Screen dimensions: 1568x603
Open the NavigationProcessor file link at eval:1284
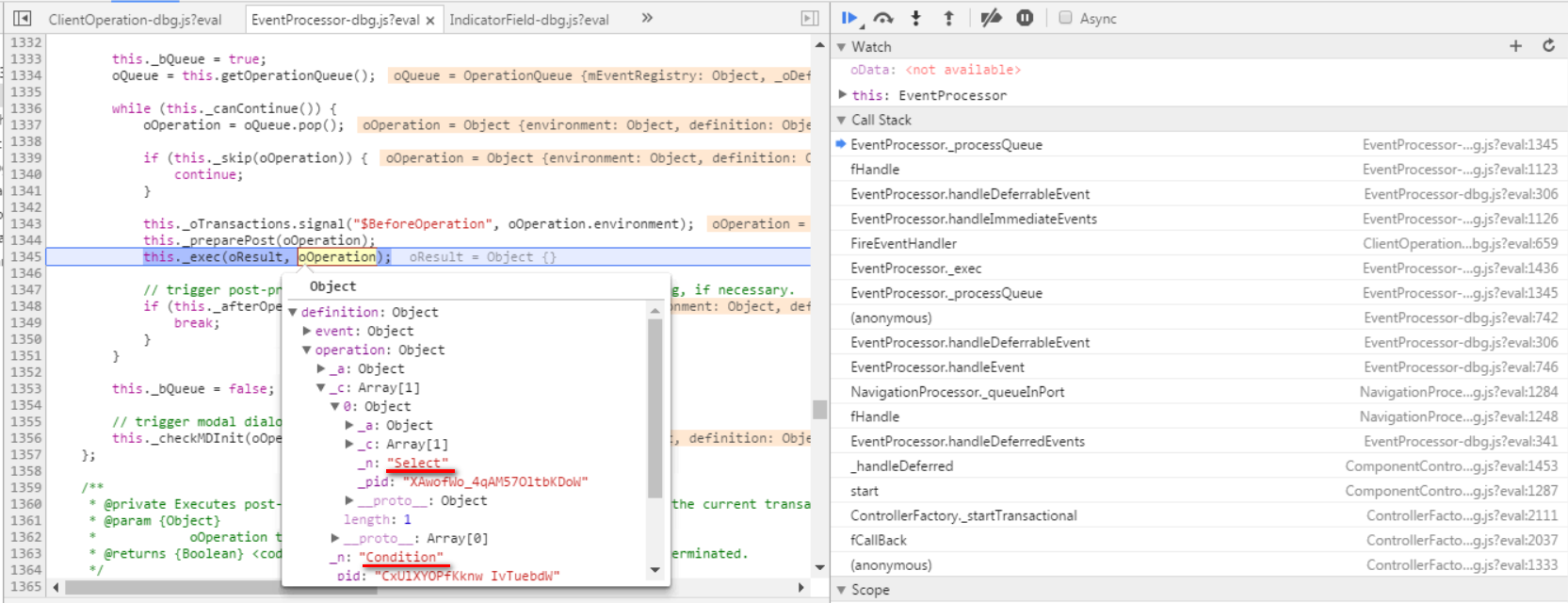point(1459,392)
